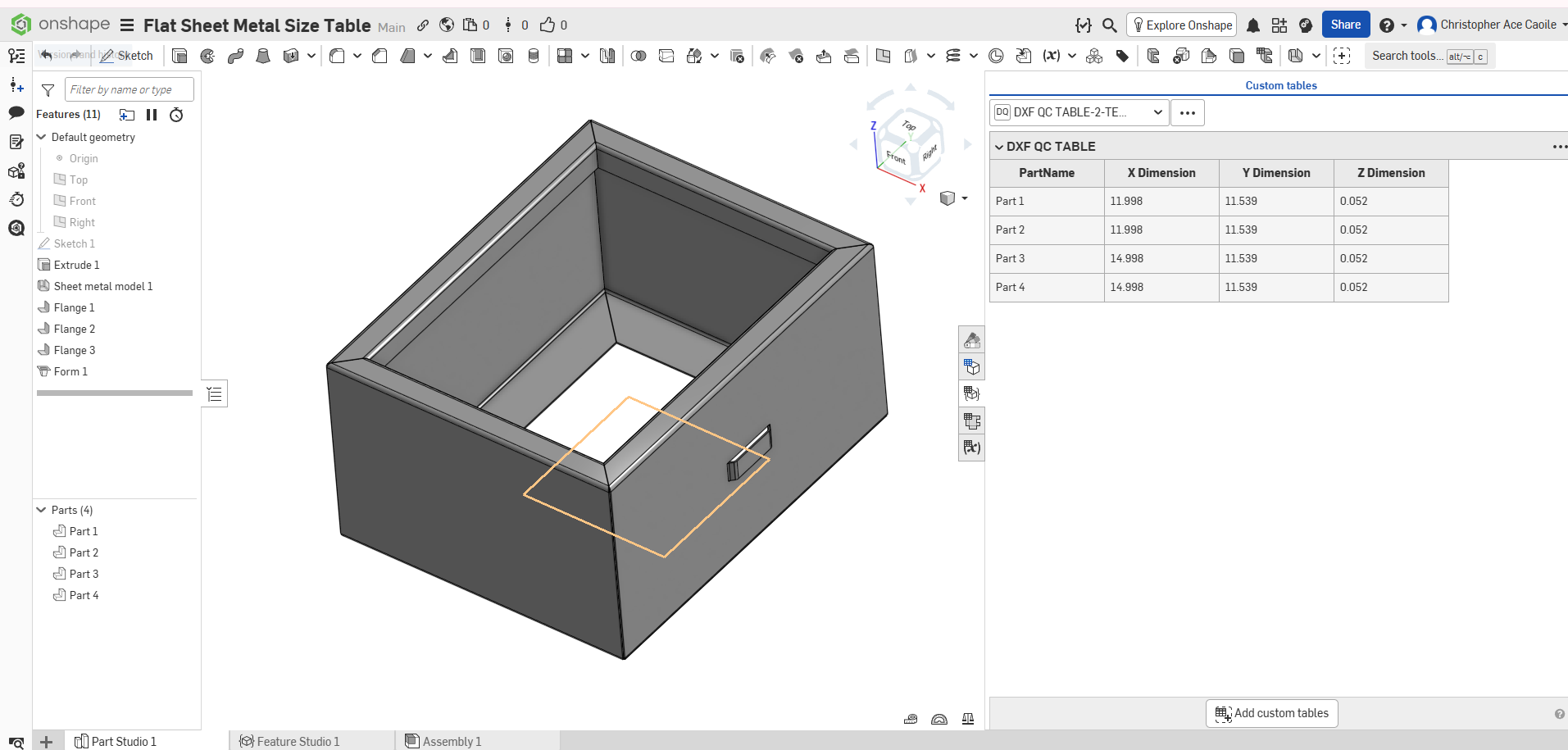Select the Sweep tool
Image resolution: width=1568 pixels, height=750 pixels.
pyautogui.click(x=235, y=56)
